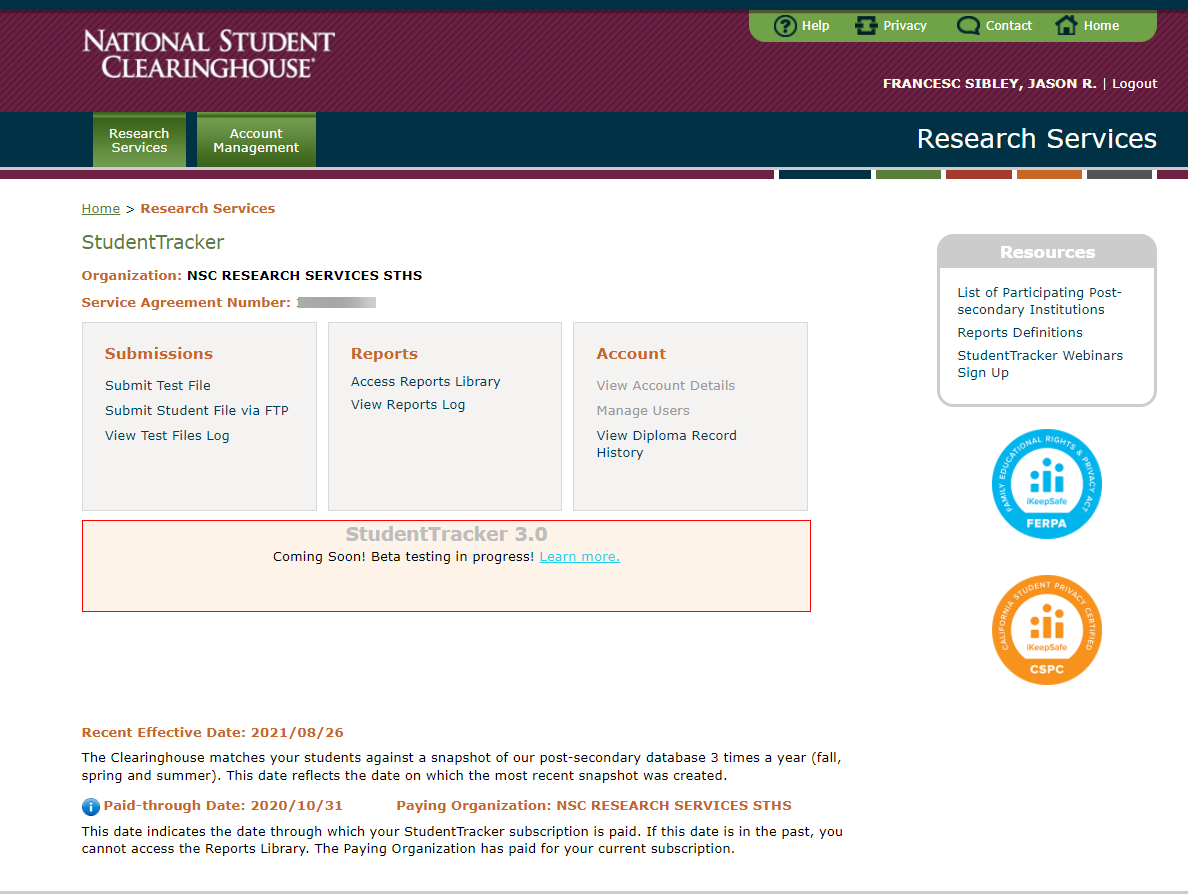Click the Paid-through Date: 2020/10/31 text
The image size is (1188, 894).
pos(223,805)
